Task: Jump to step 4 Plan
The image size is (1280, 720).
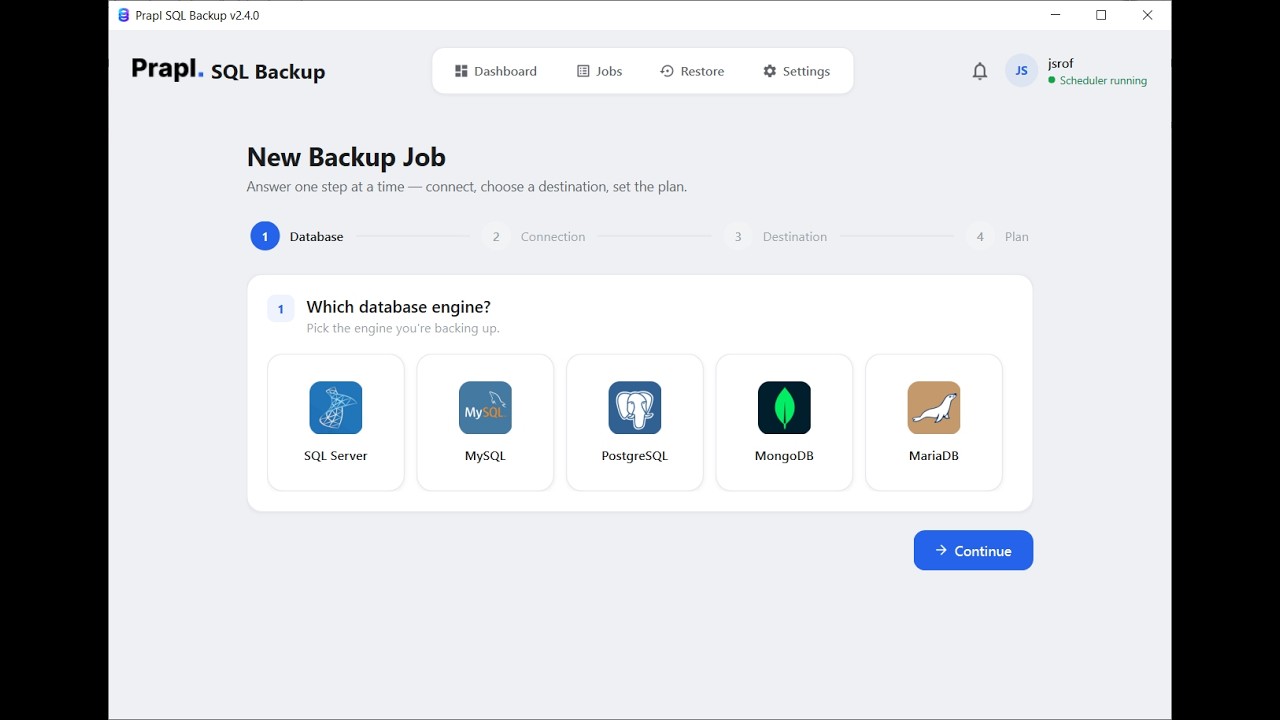Action: click(998, 237)
